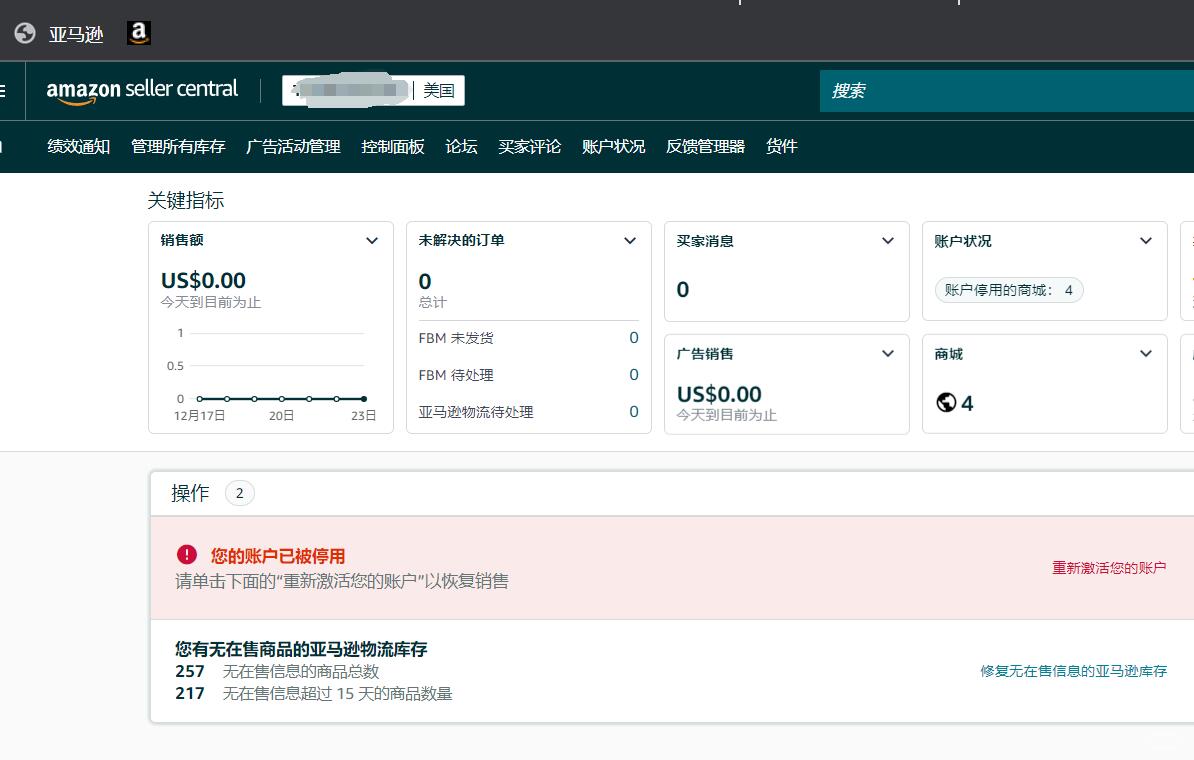This screenshot has width=1194, height=760.
Task: Click the FBM 待处理 count 0
Action: pyautogui.click(x=634, y=375)
